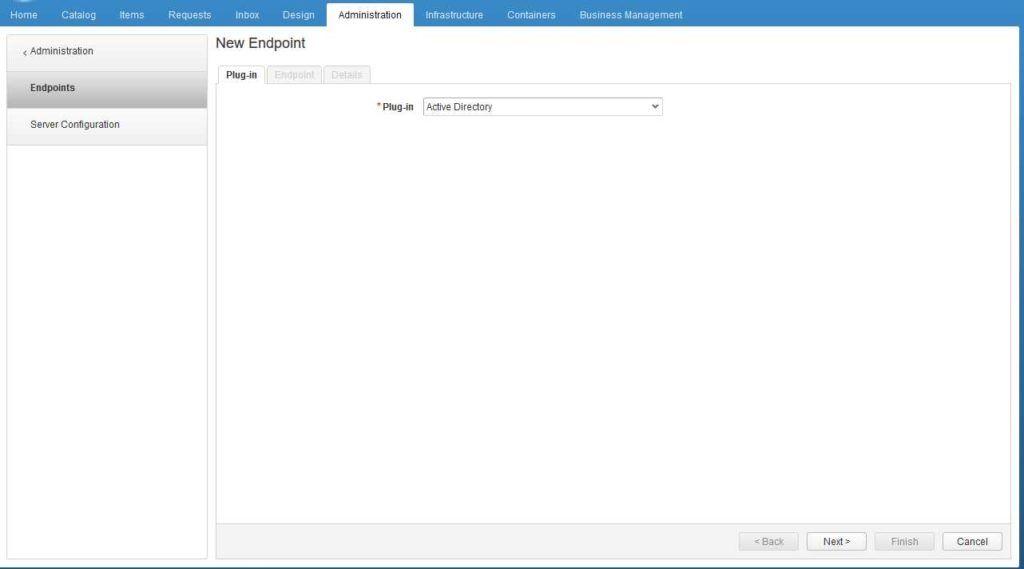Select the Administration top tab
This screenshot has height=569, width=1024.
coord(370,14)
